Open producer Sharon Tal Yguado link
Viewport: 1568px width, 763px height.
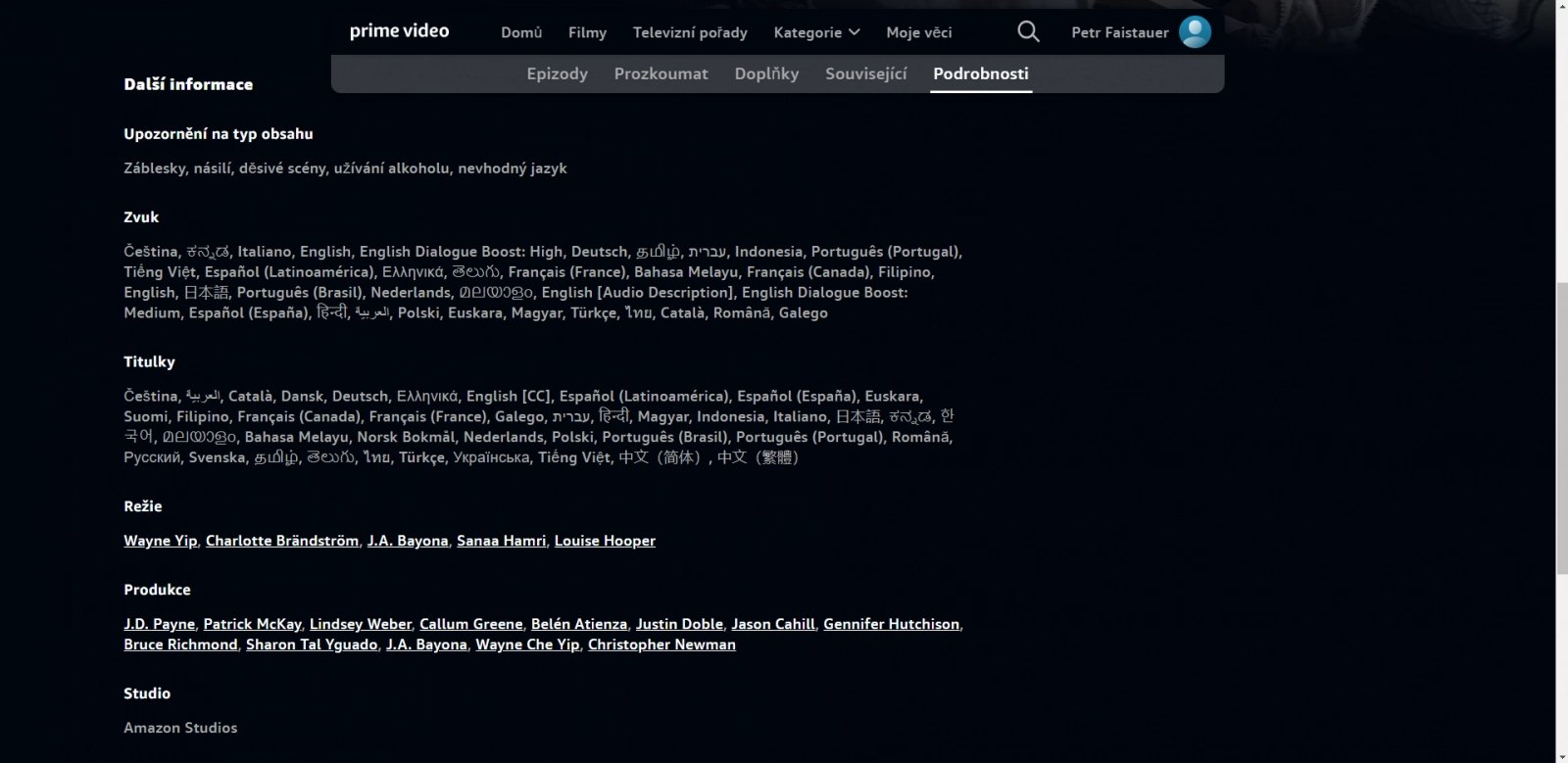312,644
